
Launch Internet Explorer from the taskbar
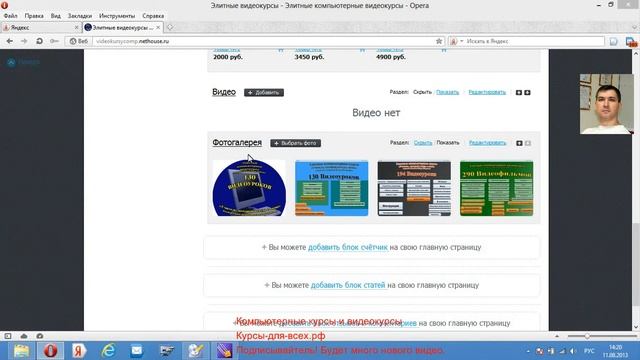[108, 351]
